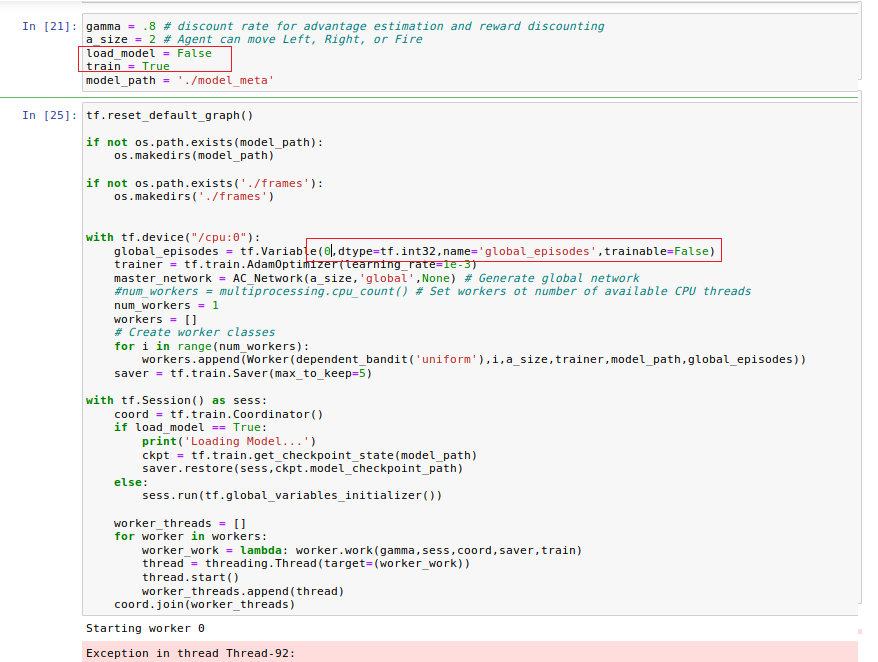The width and height of the screenshot is (878, 662).
Task: Click the line 'a_size = 2'
Action: 254,40
